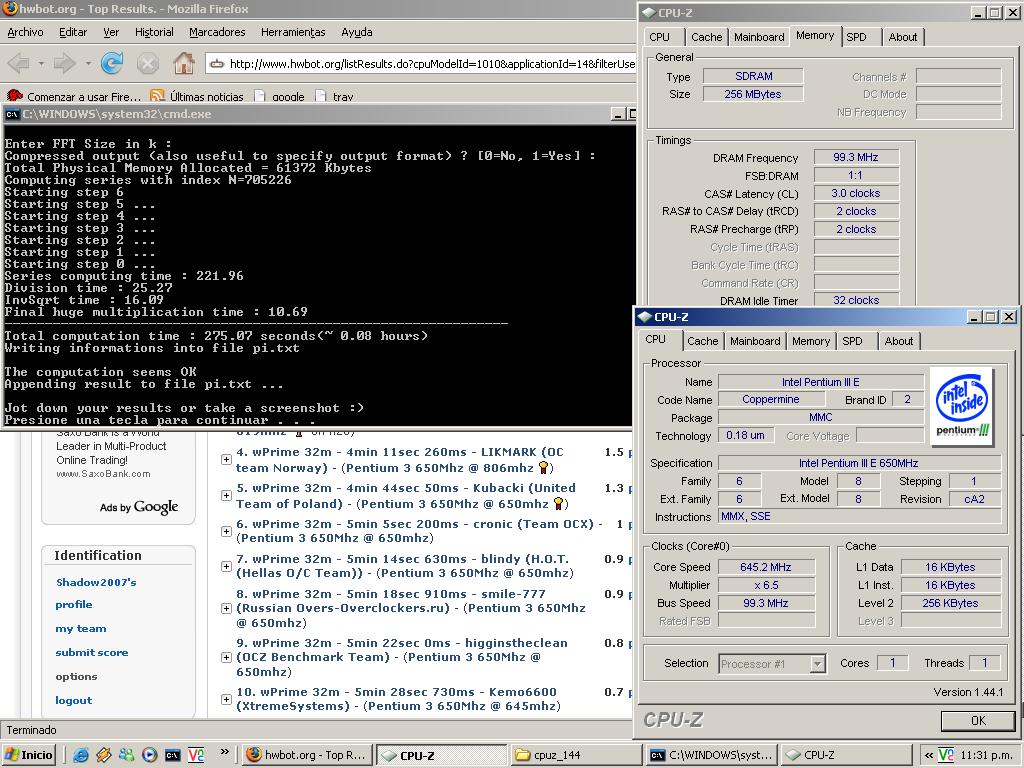Launch VNC from quick launch

coord(196,755)
